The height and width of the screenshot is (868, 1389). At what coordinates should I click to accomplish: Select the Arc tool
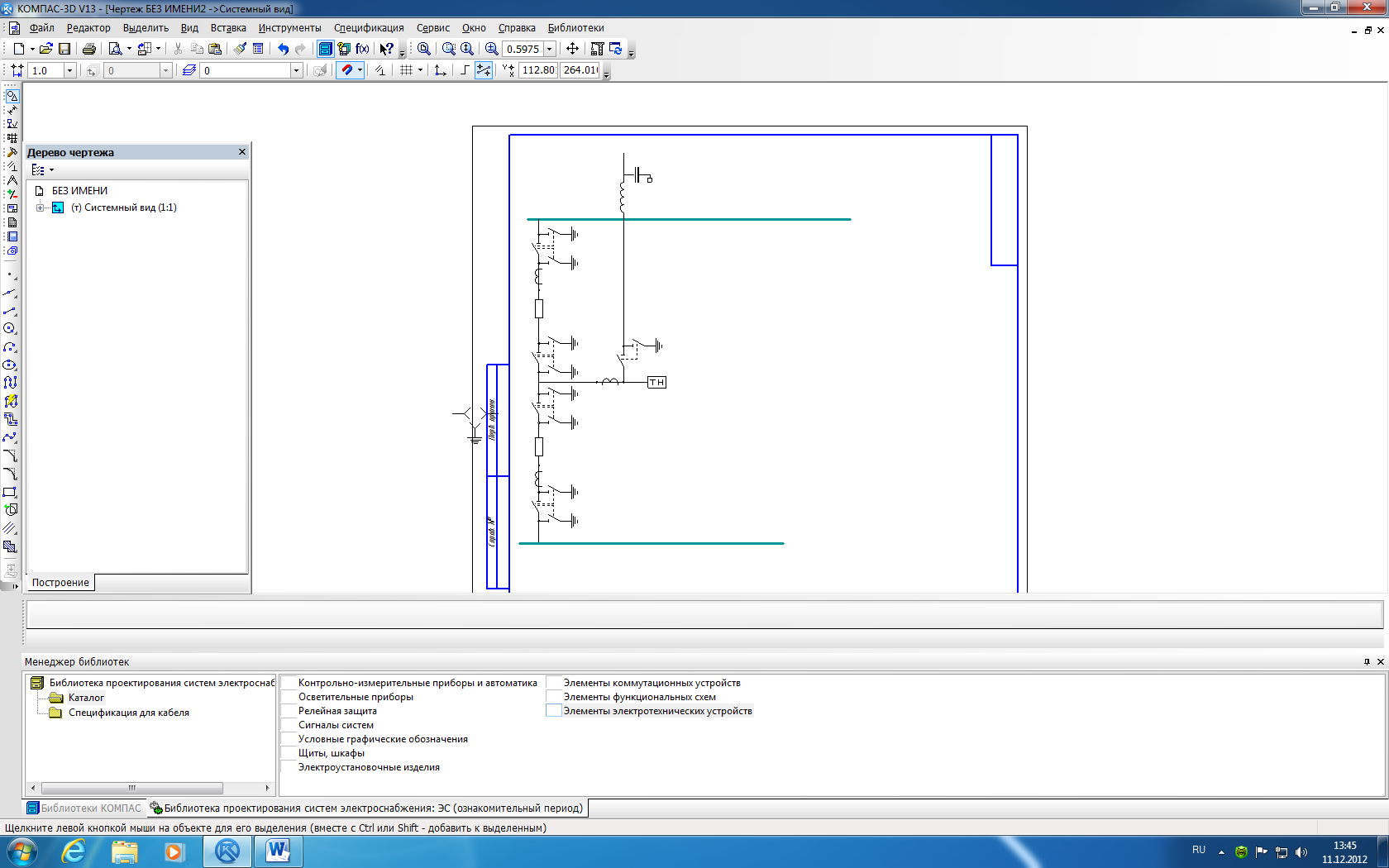10,347
